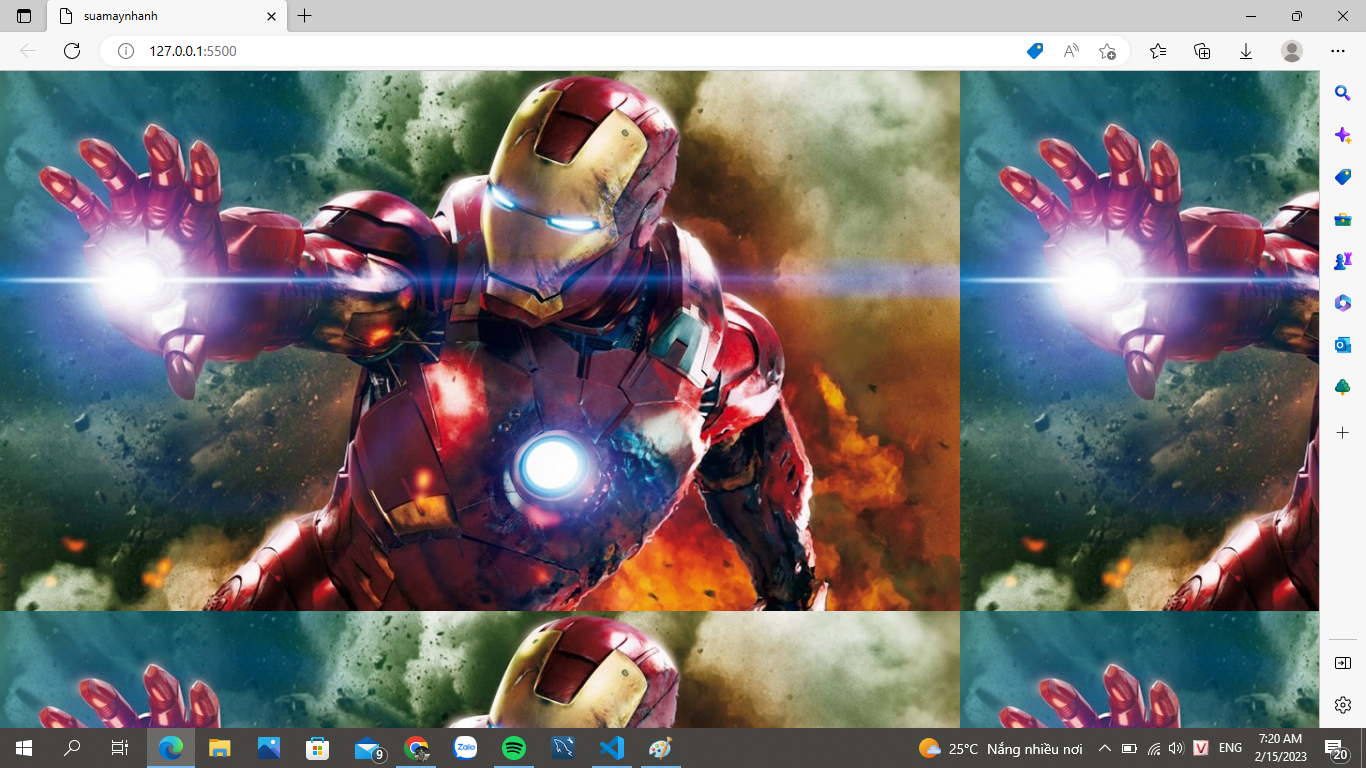Toggle the sidebar hide button

pos(1343,663)
